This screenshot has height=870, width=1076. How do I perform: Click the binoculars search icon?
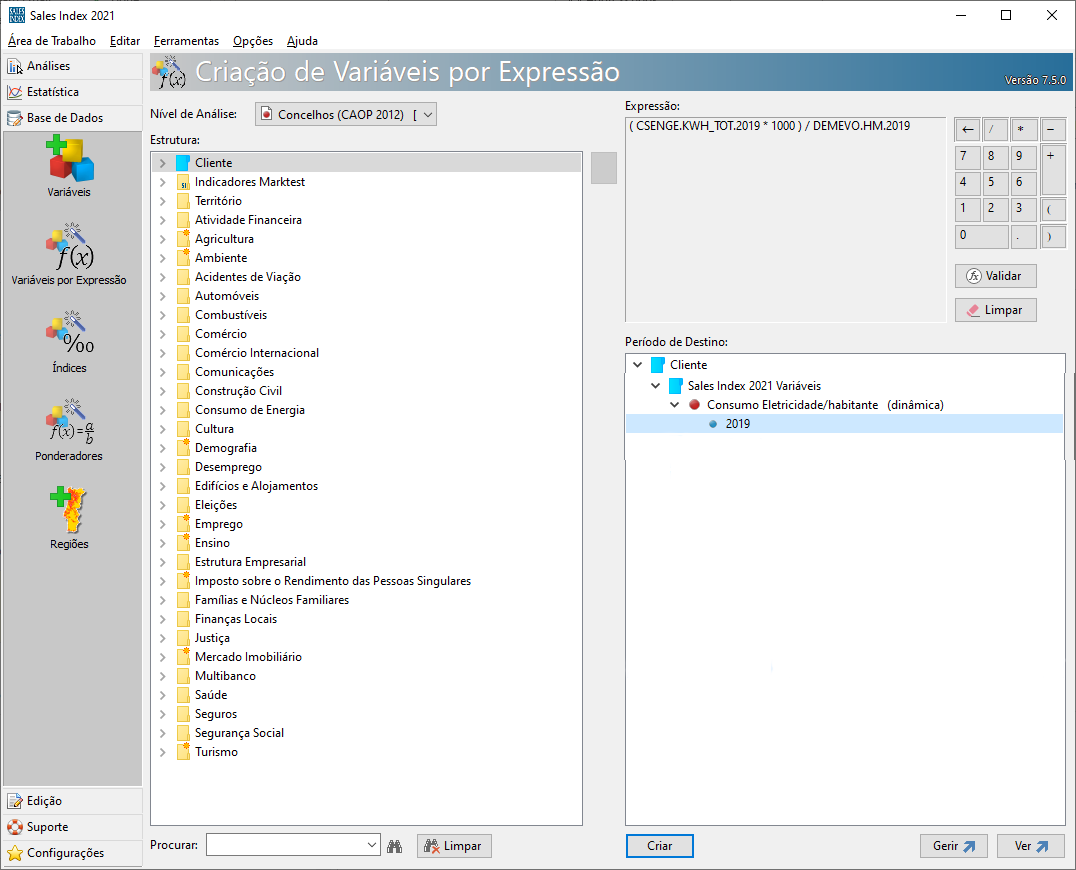(395, 846)
